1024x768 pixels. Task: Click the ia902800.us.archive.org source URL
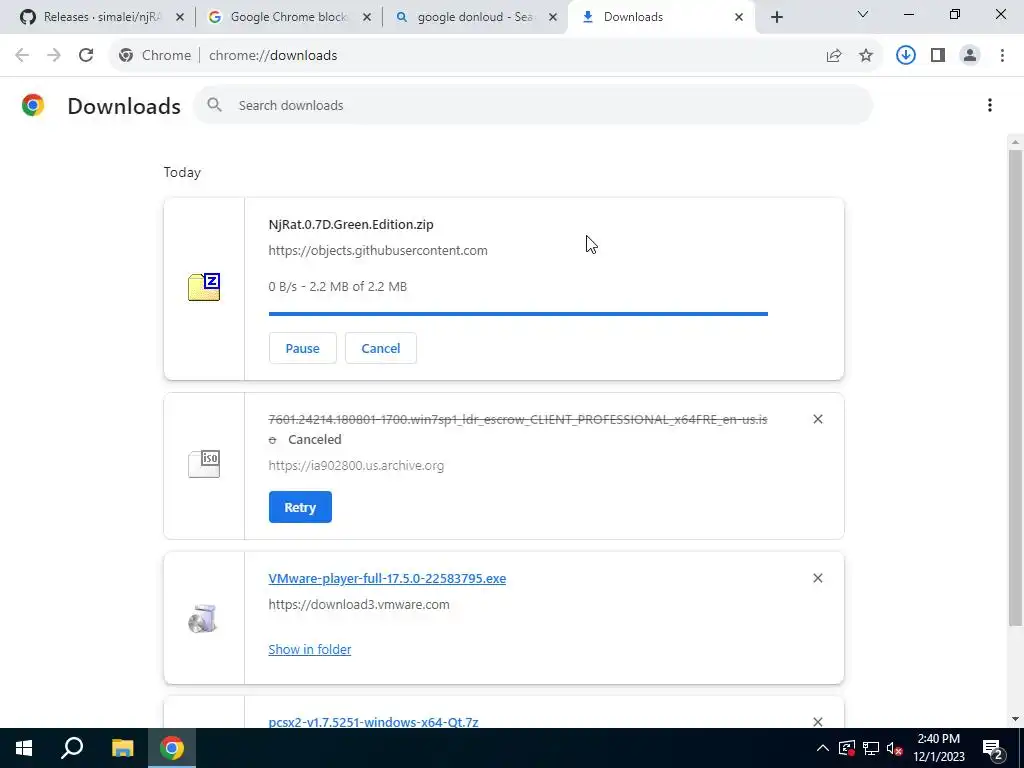356,466
